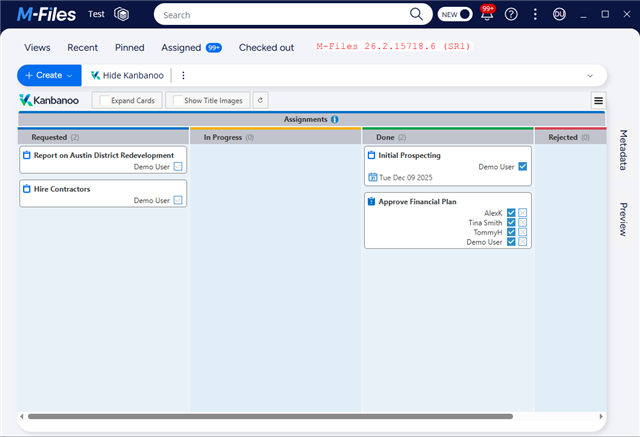Check Demo User box on Hire Contractors
Screen dimensions: 640x437
coord(178,200)
